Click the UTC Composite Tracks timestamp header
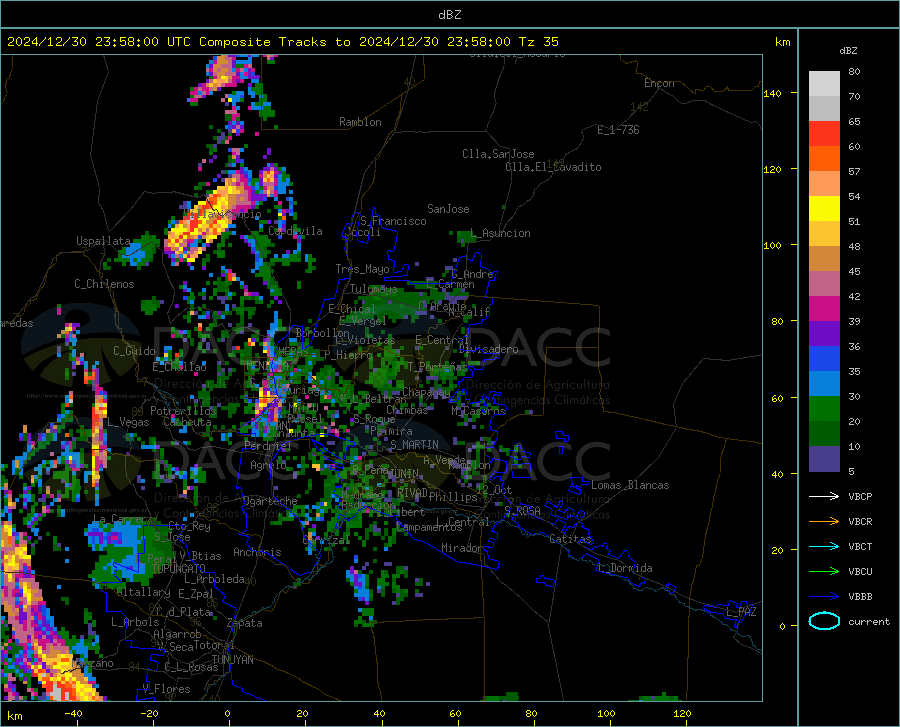Screen dimensions: 900x727 tap(282, 42)
